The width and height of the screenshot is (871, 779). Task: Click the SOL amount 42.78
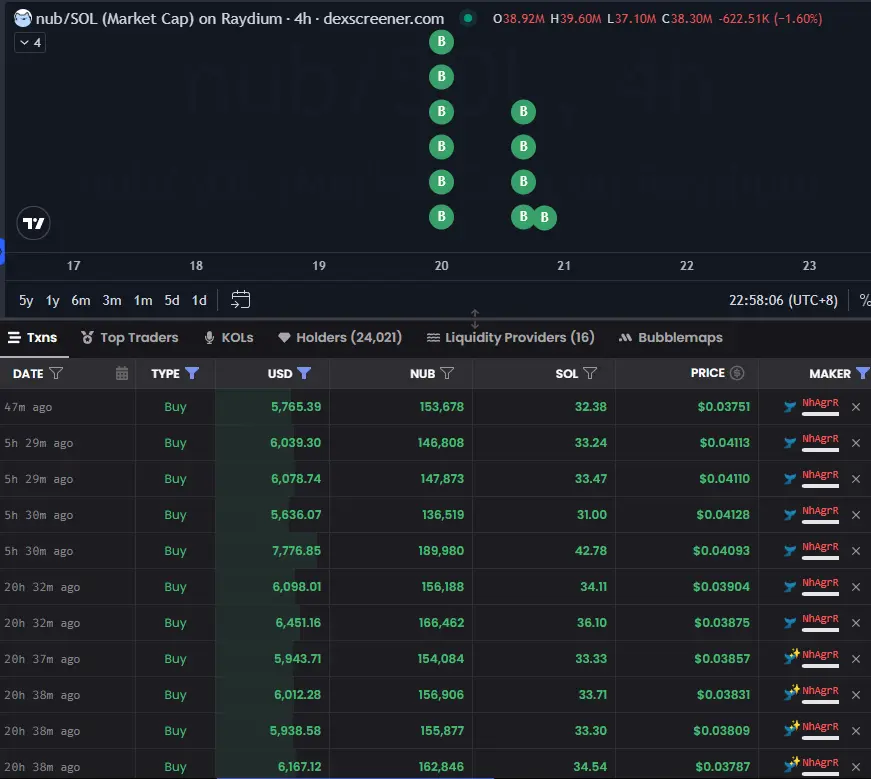590,551
